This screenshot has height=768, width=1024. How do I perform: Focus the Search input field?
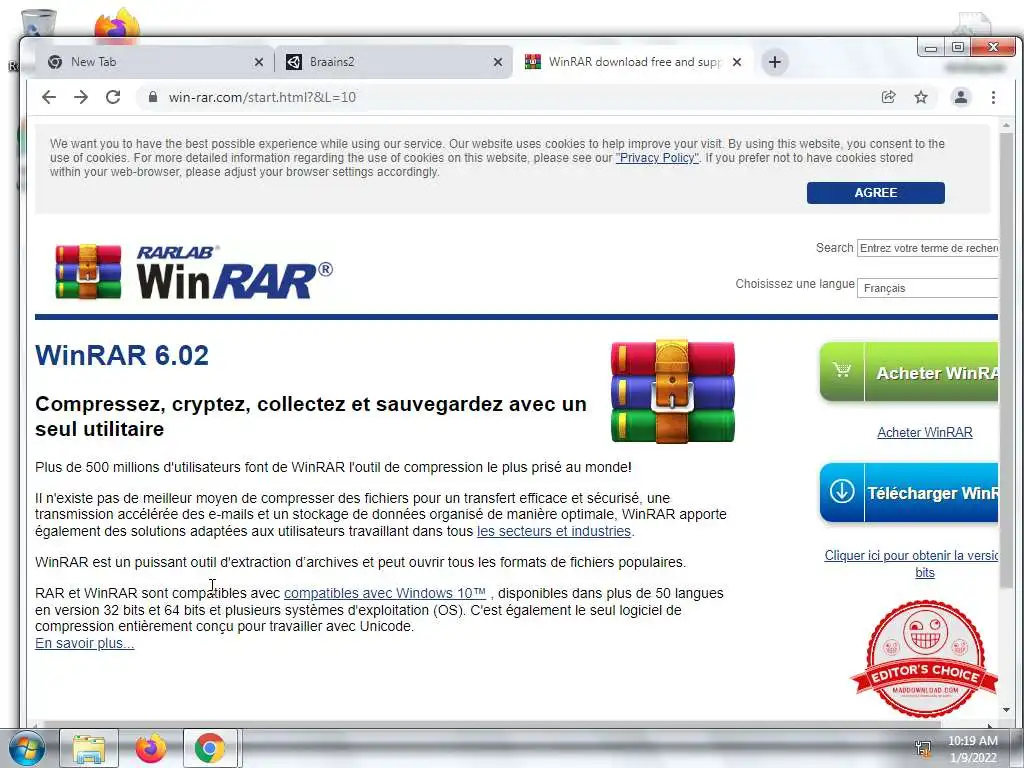click(927, 248)
